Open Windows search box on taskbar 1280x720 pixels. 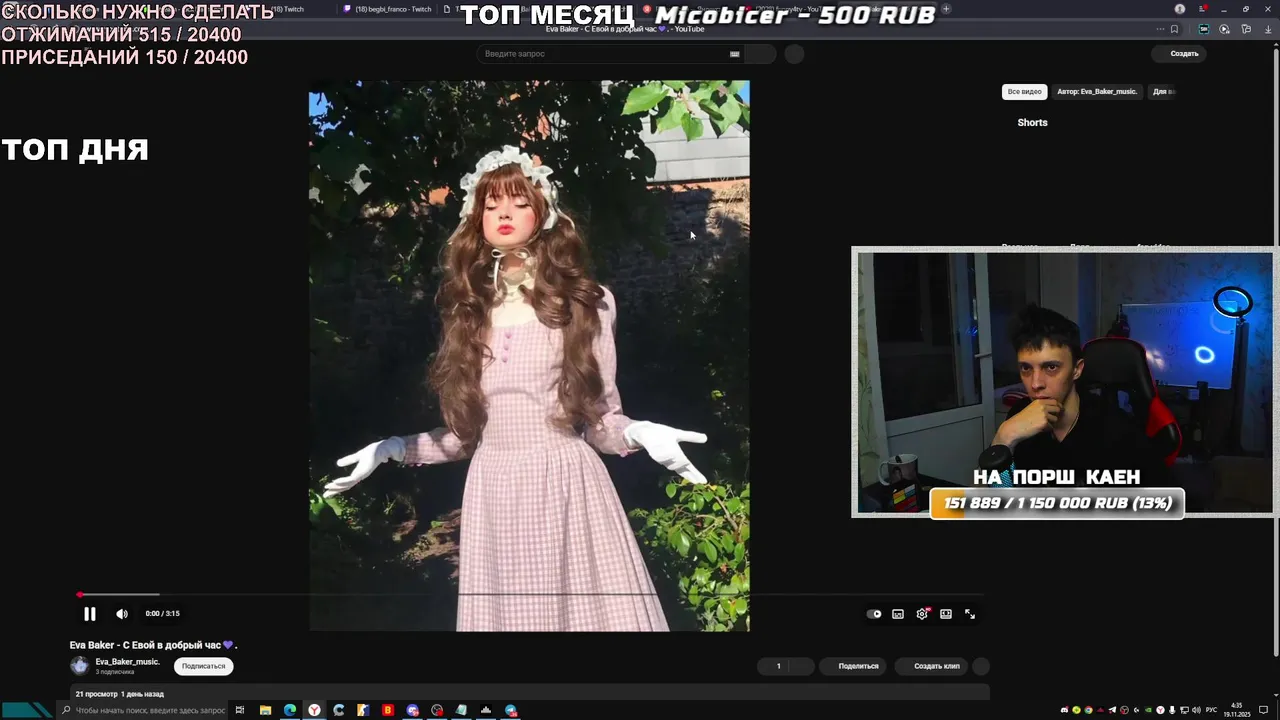coord(143,710)
